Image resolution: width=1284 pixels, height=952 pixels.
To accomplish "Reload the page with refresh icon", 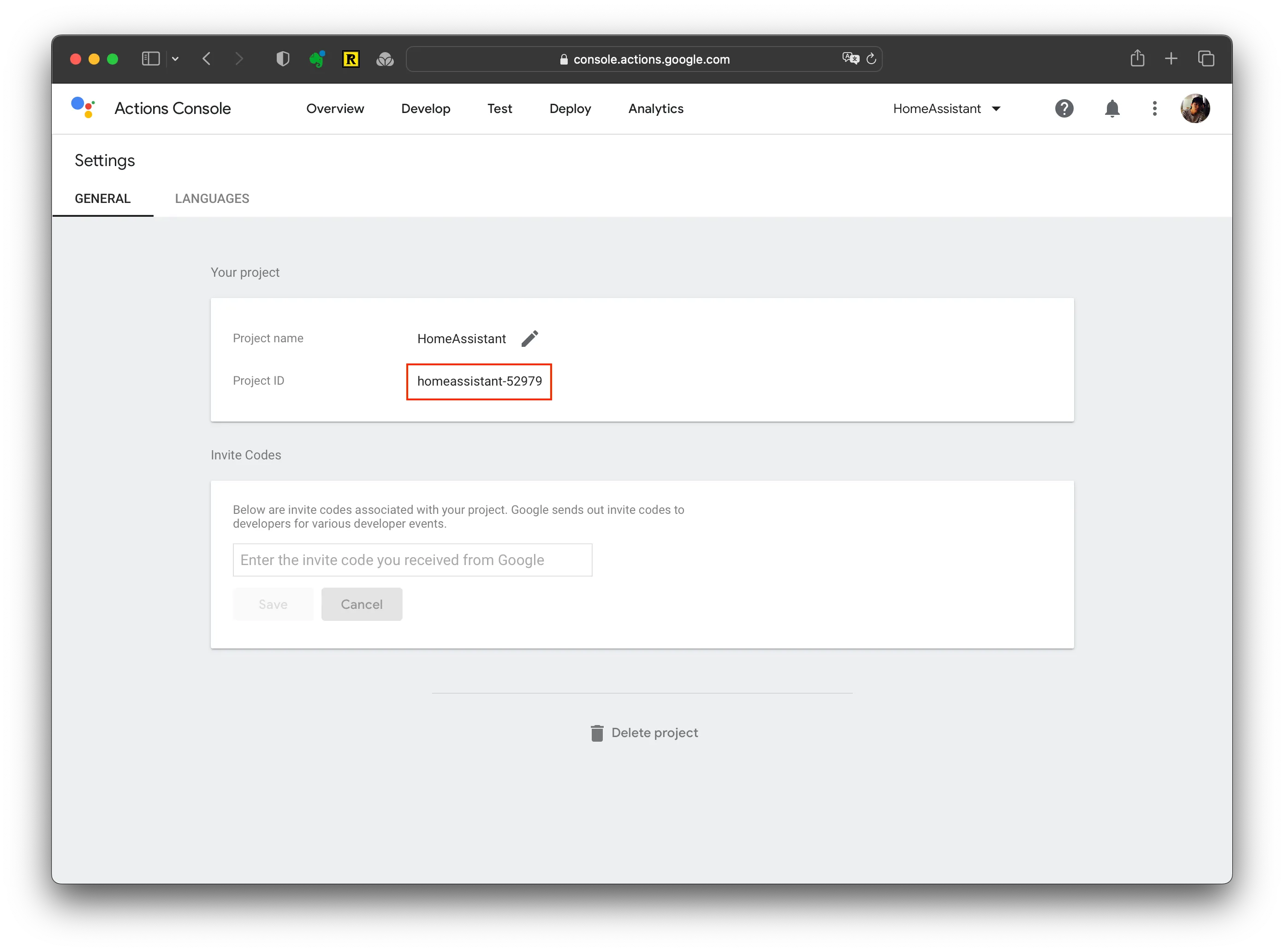I will coord(871,58).
